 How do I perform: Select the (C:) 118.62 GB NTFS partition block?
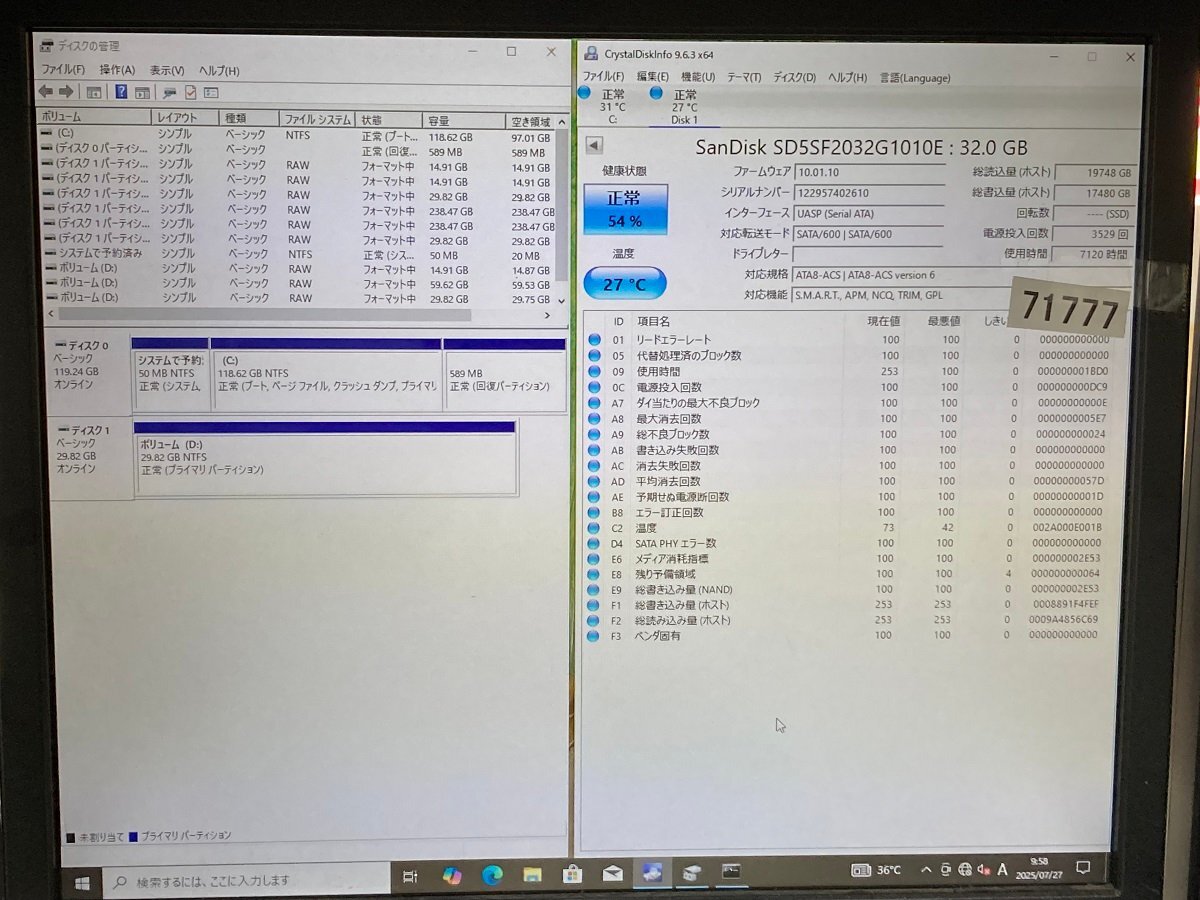click(326, 374)
